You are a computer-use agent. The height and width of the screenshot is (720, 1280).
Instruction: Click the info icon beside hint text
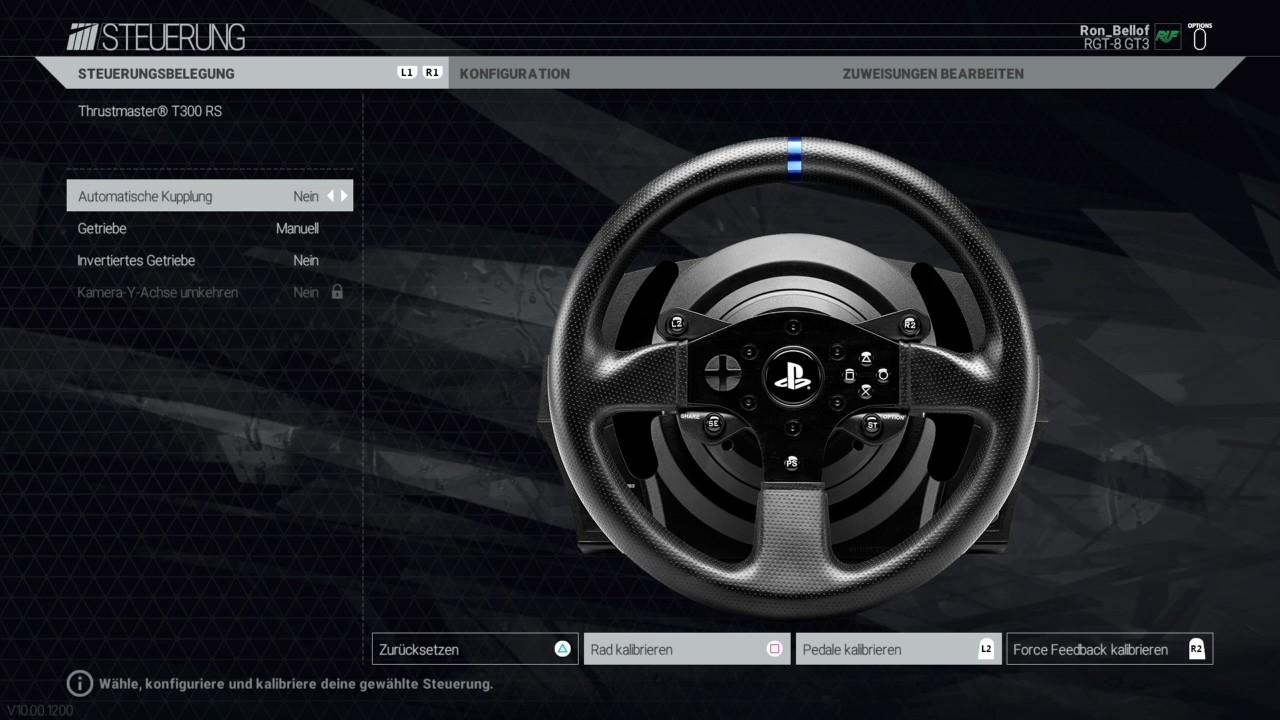pos(79,684)
